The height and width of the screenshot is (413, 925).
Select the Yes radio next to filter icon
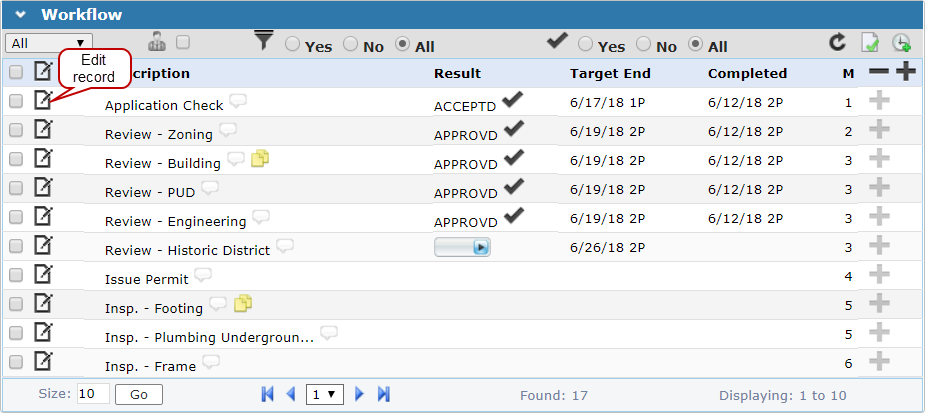coord(292,44)
